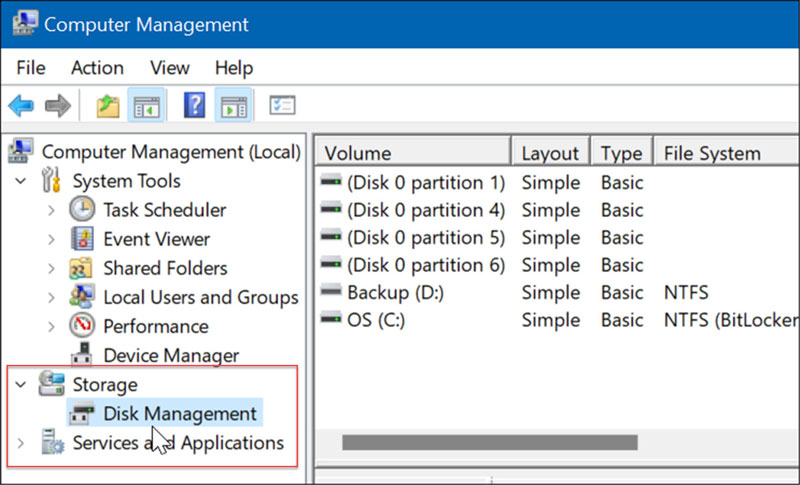The image size is (800, 485).
Task: Click the blue Help question mark icon
Action: pyautogui.click(x=195, y=106)
